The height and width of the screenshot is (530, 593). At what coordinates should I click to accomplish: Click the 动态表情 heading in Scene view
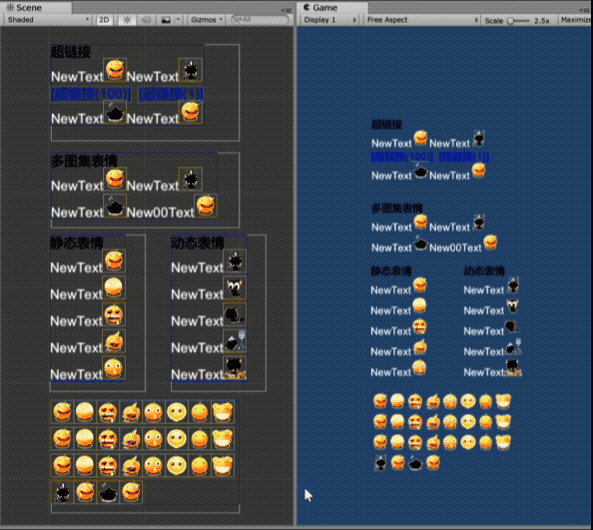pyautogui.click(x=197, y=242)
